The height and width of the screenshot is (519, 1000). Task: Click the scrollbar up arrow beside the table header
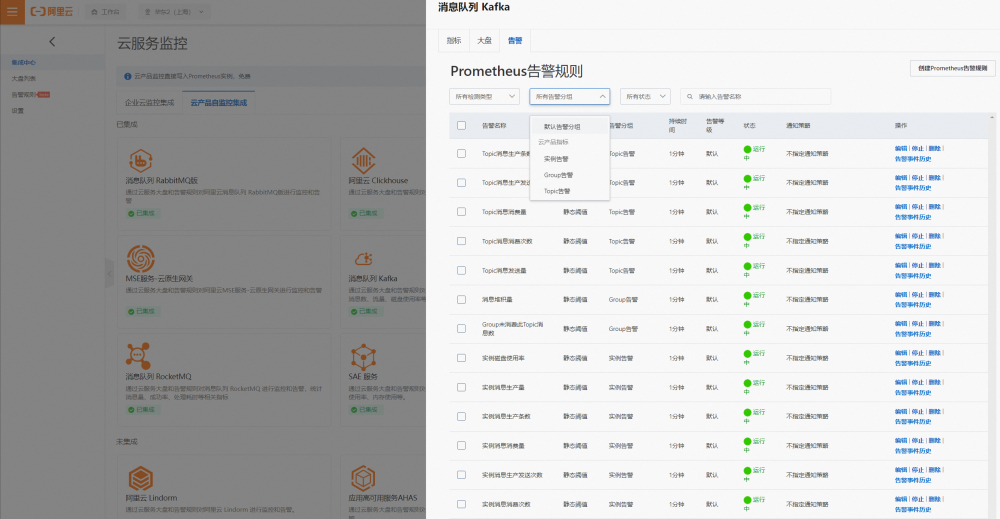pyautogui.click(x=992, y=117)
